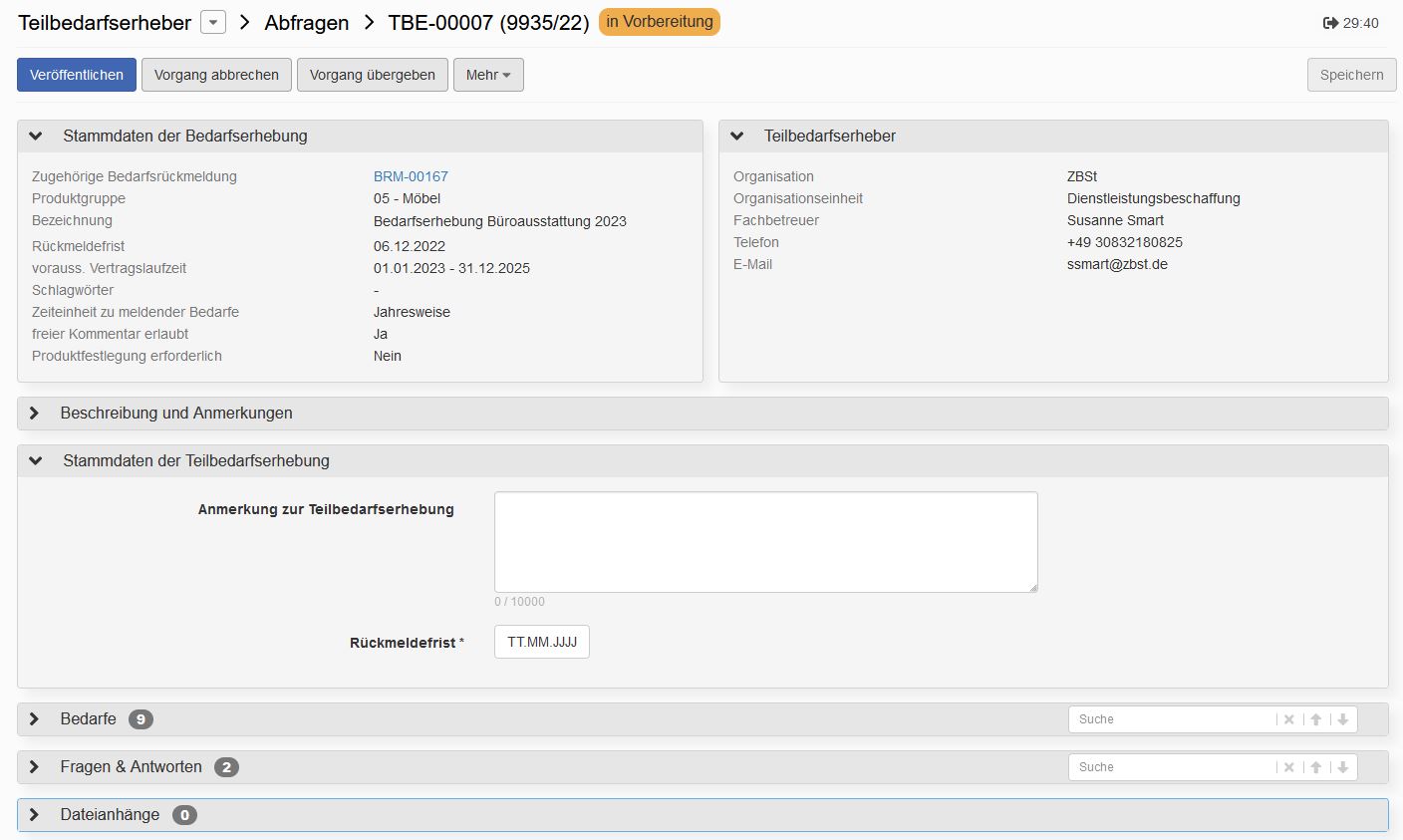
Task: Click the Vorgang übergeben button
Action: (x=372, y=74)
